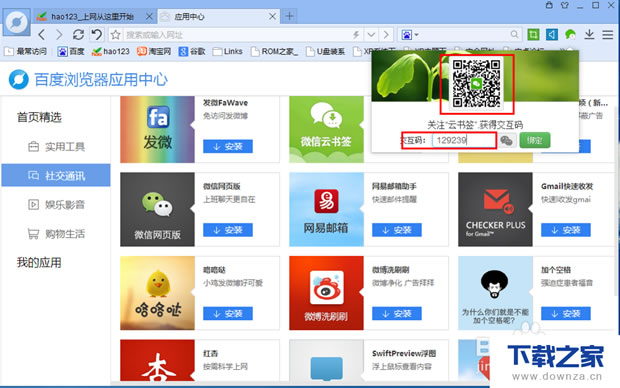Click the skin shirt icon in title bar
The height and width of the screenshot is (388, 620).
tap(565, 5)
